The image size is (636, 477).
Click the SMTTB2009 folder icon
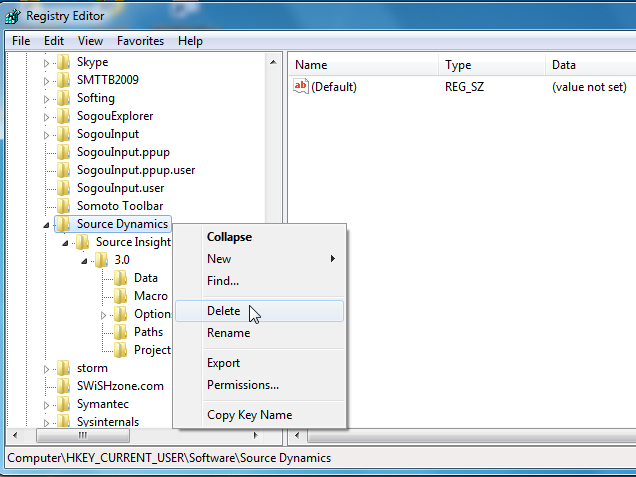click(x=63, y=80)
